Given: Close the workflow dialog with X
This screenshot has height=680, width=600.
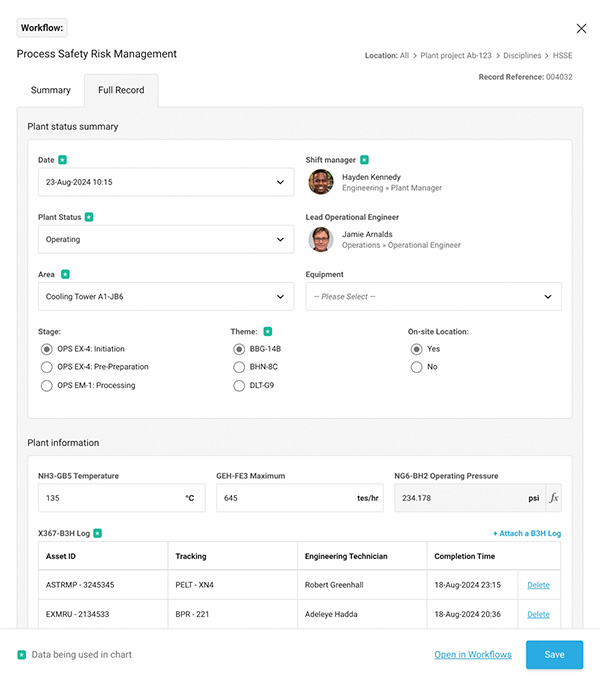Looking at the screenshot, I should [x=581, y=29].
